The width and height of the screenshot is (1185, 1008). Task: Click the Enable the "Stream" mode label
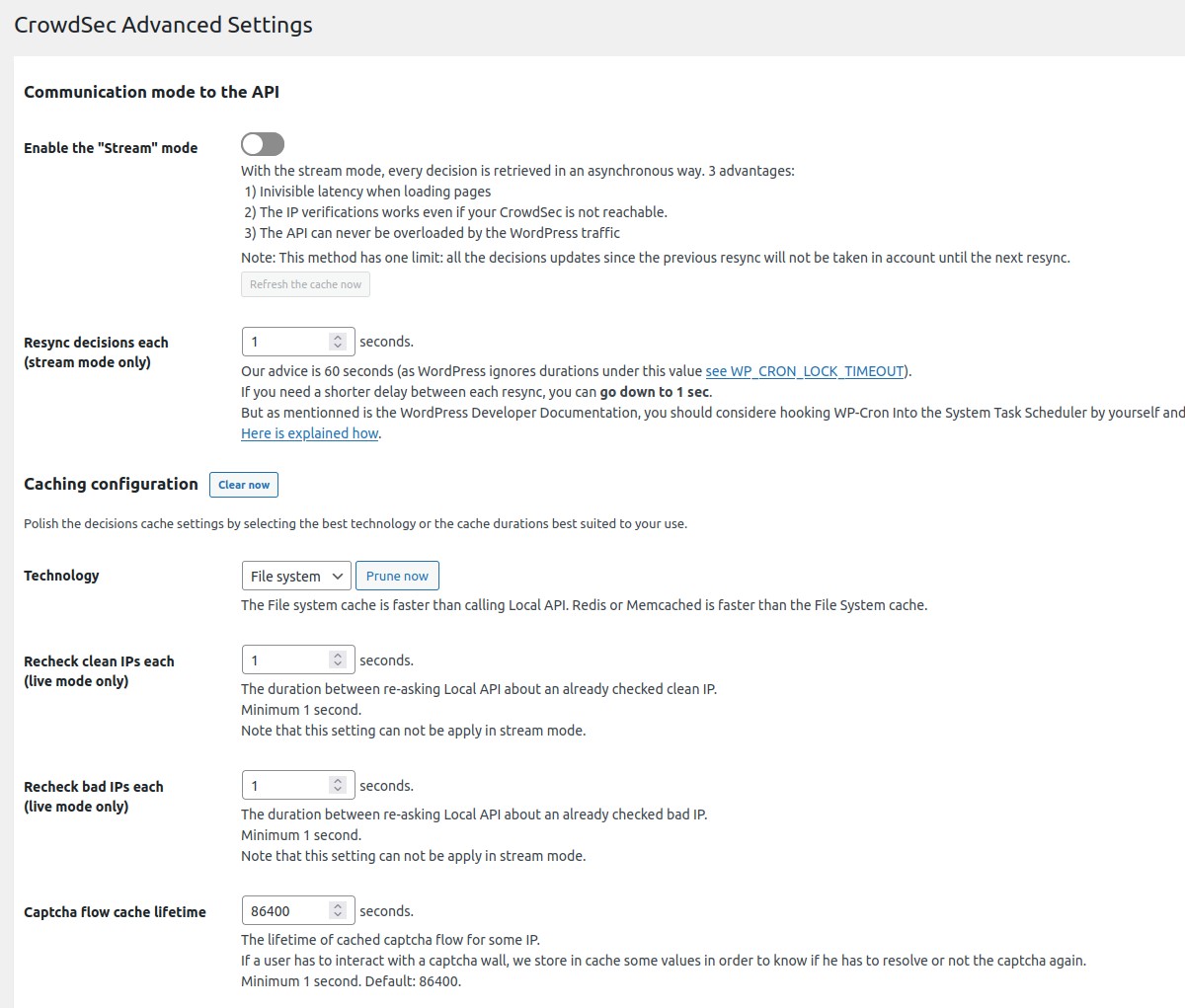coord(111,148)
